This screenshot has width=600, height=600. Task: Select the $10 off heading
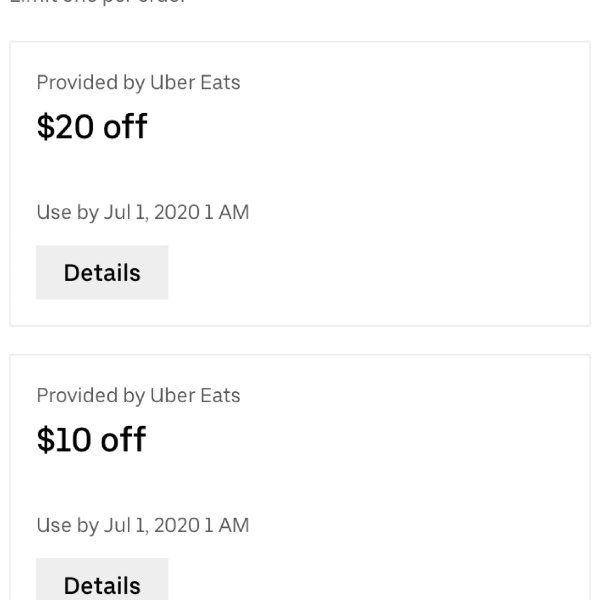(91, 439)
